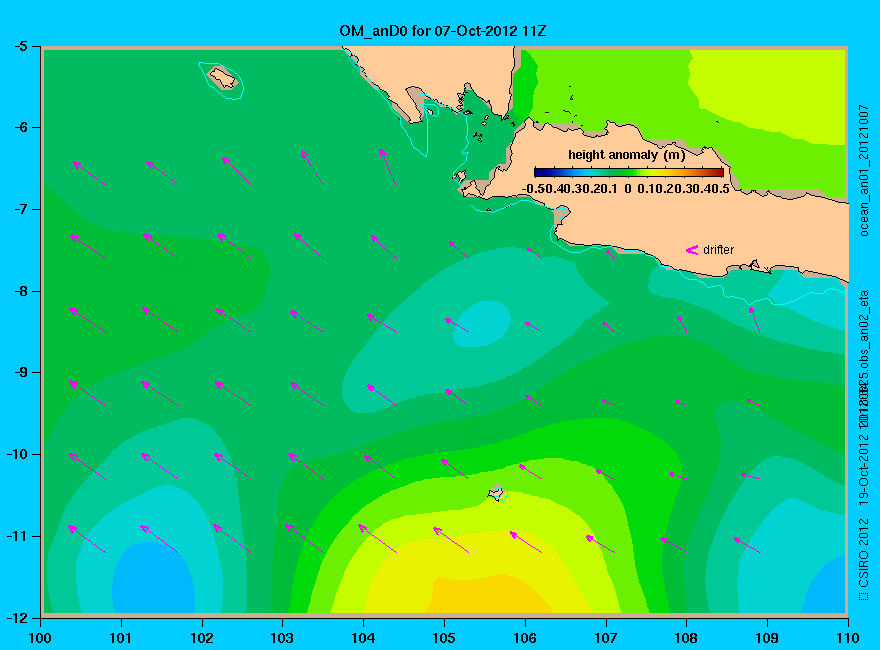The height and width of the screenshot is (650, 880).
Task: Pick the 109 longitude axis label
Action: point(767,638)
